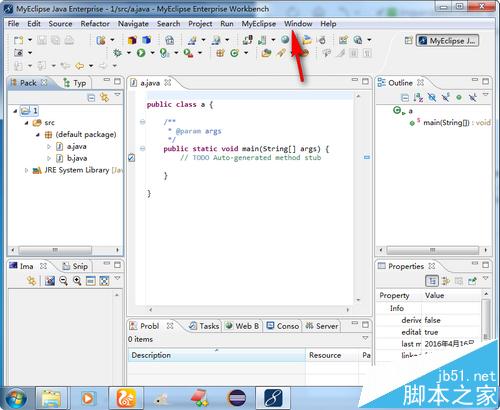Select the (default package) item
Image resolution: width=500 pixels, height=410 pixels.
tap(81, 135)
